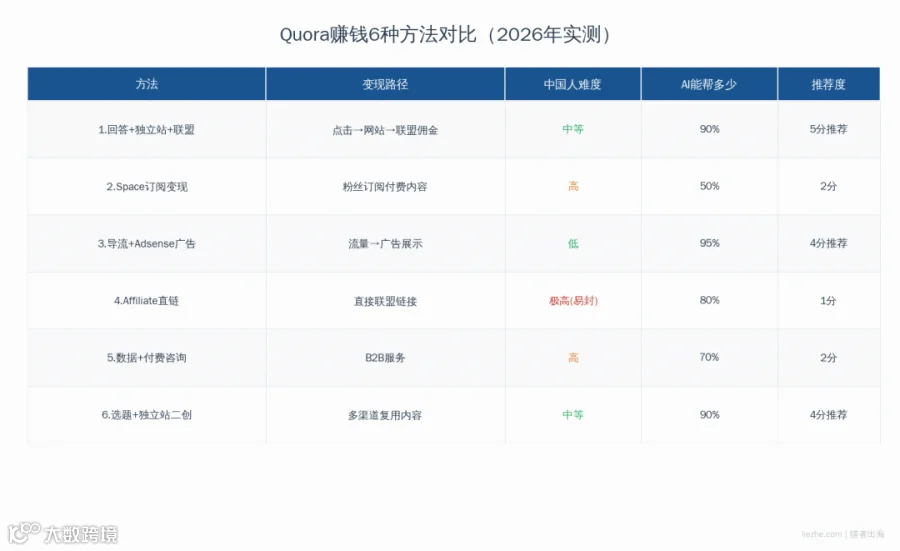Click "90%" in the 选题+独立站二创 row
The image size is (900, 551).
[x=709, y=414]
